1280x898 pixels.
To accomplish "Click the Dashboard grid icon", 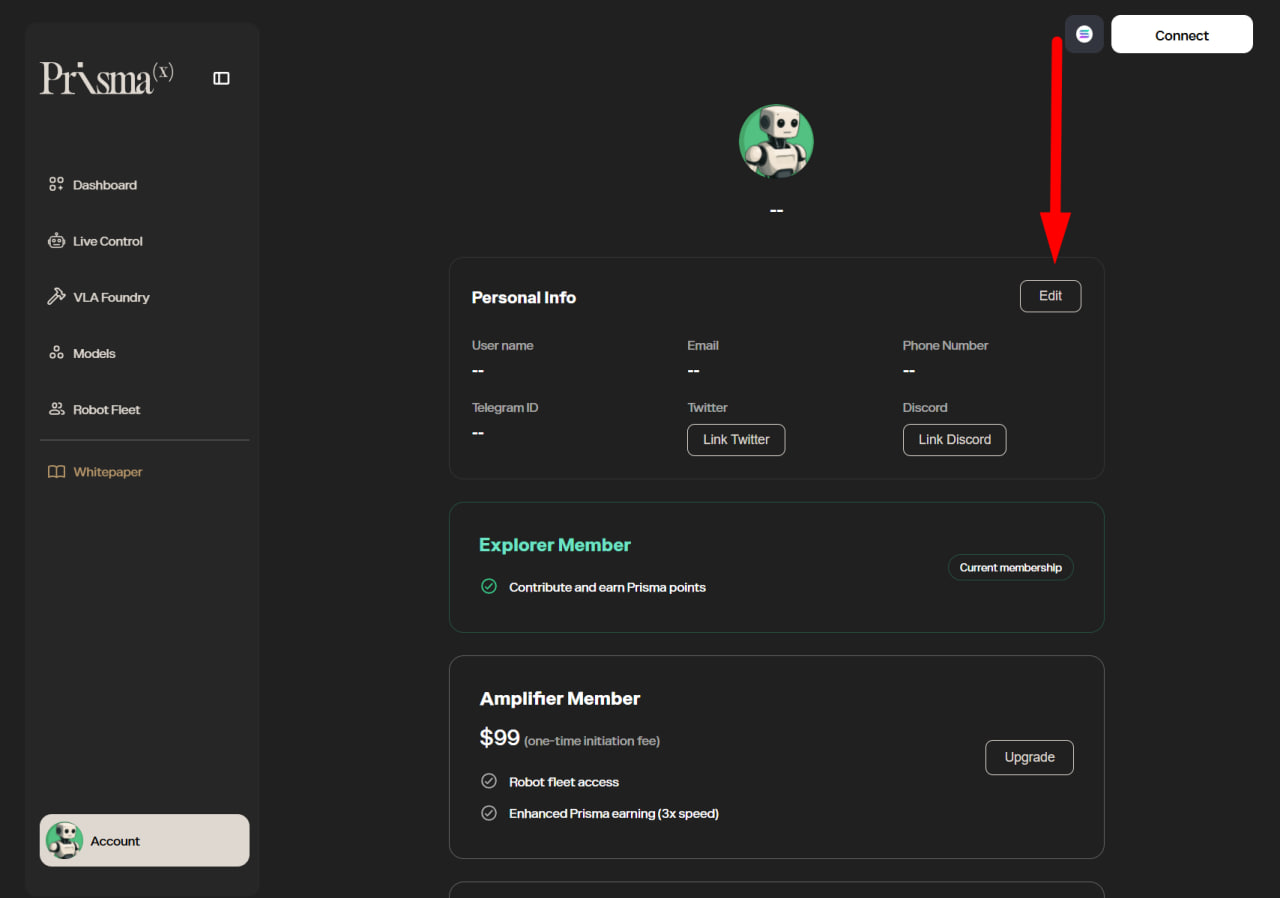I will pyautogui.click(x=56, y=185).
